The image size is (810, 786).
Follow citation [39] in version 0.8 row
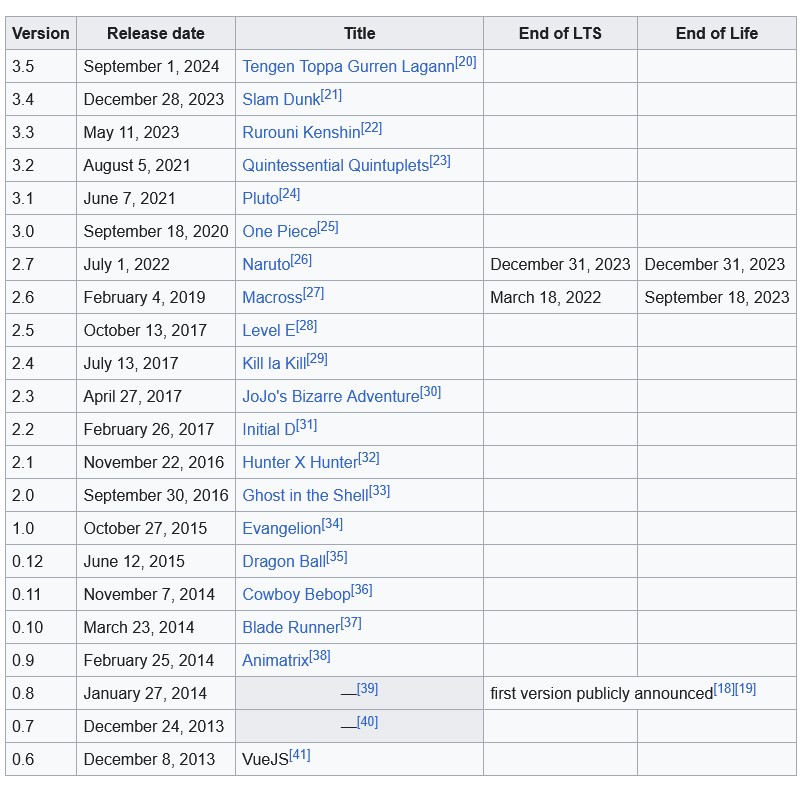click(367, 689)
